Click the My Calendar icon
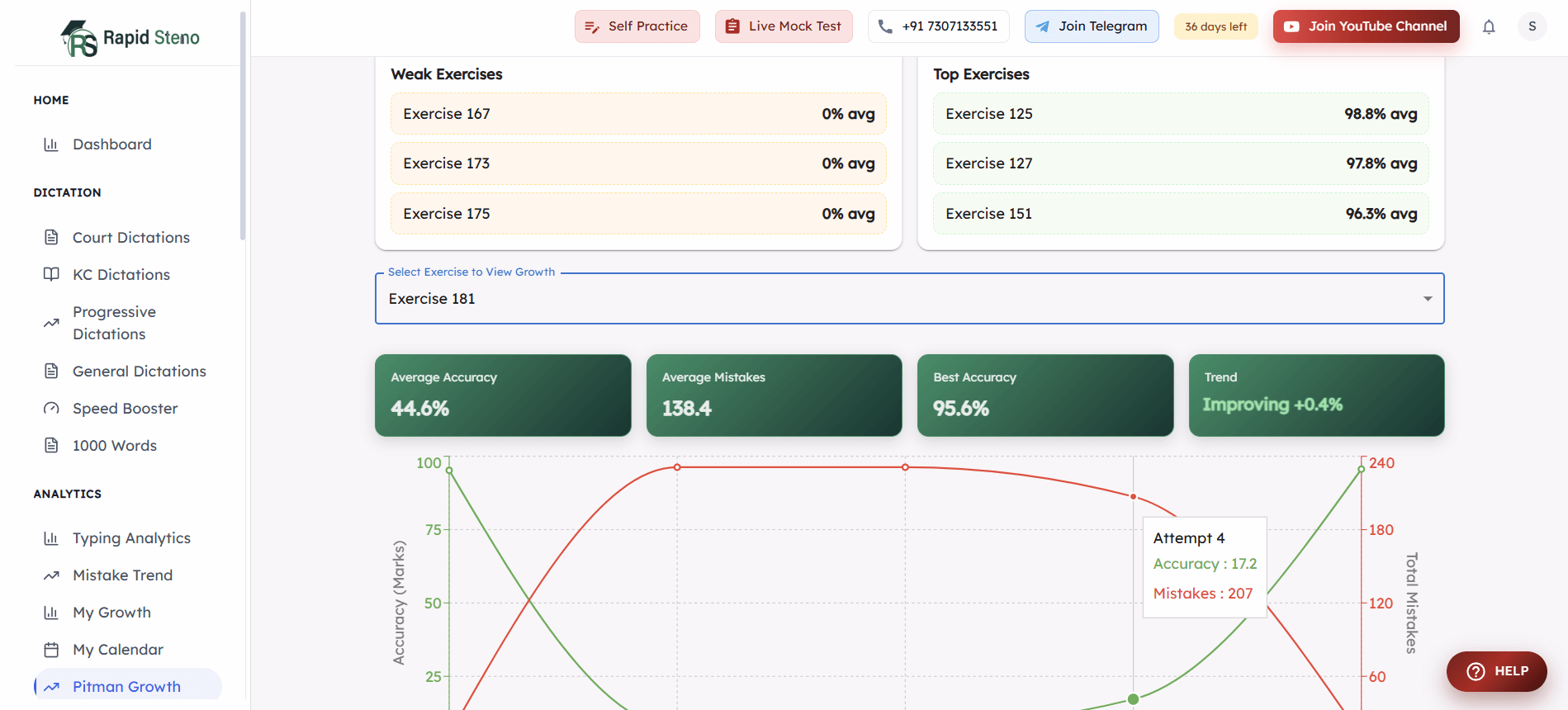Viewport: 1568px width, 710px height. (51, 649)
